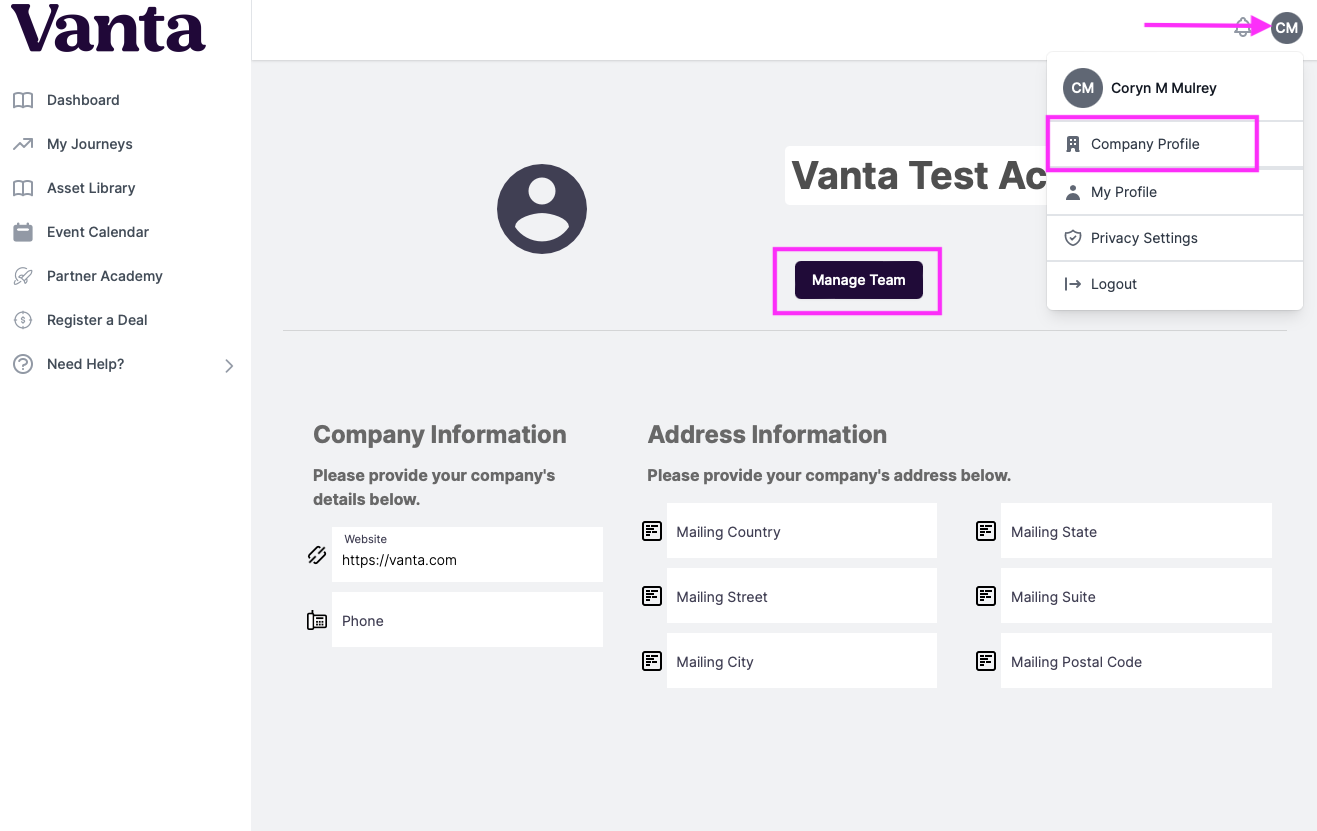Click the Company Information heading
This screenshot has width=1317, height=831.
(440, 435)
